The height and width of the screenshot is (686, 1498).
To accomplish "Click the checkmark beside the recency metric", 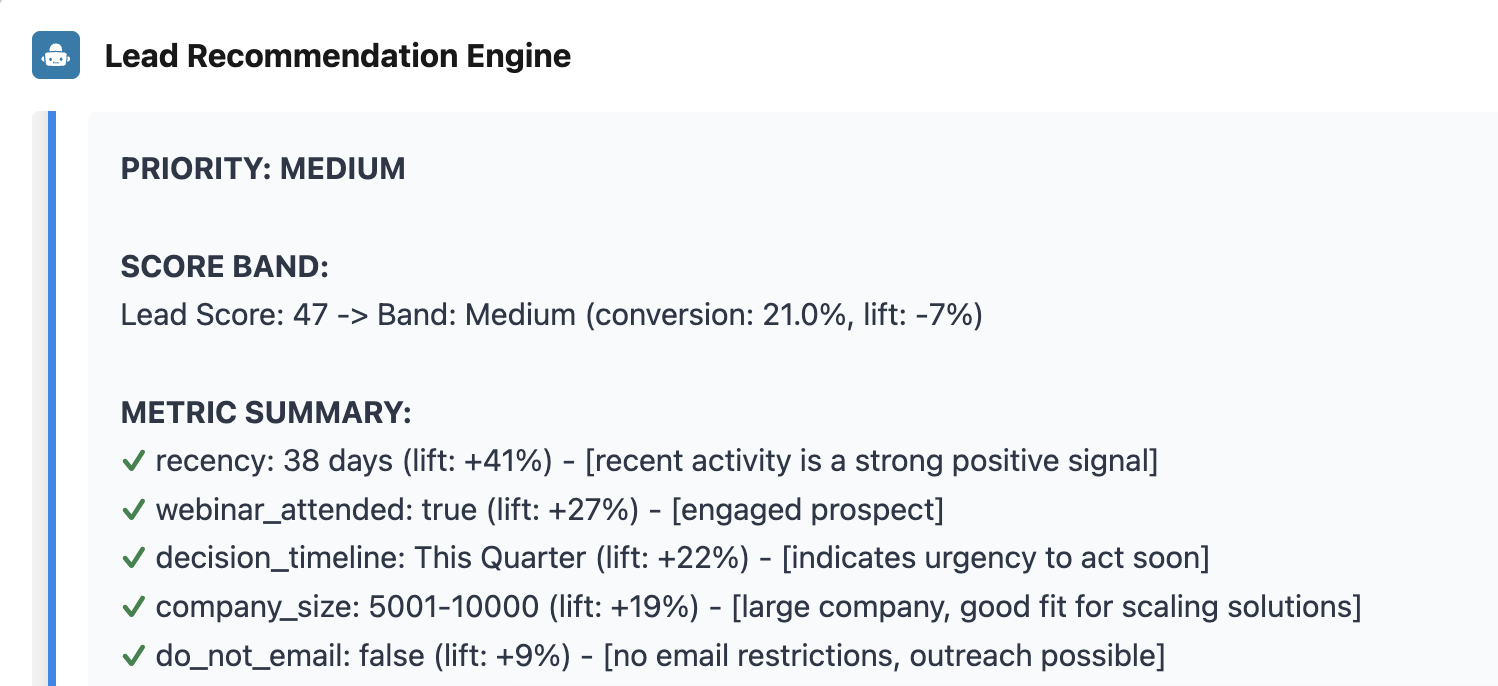I will pyautogui.click(x=134, y=460).
